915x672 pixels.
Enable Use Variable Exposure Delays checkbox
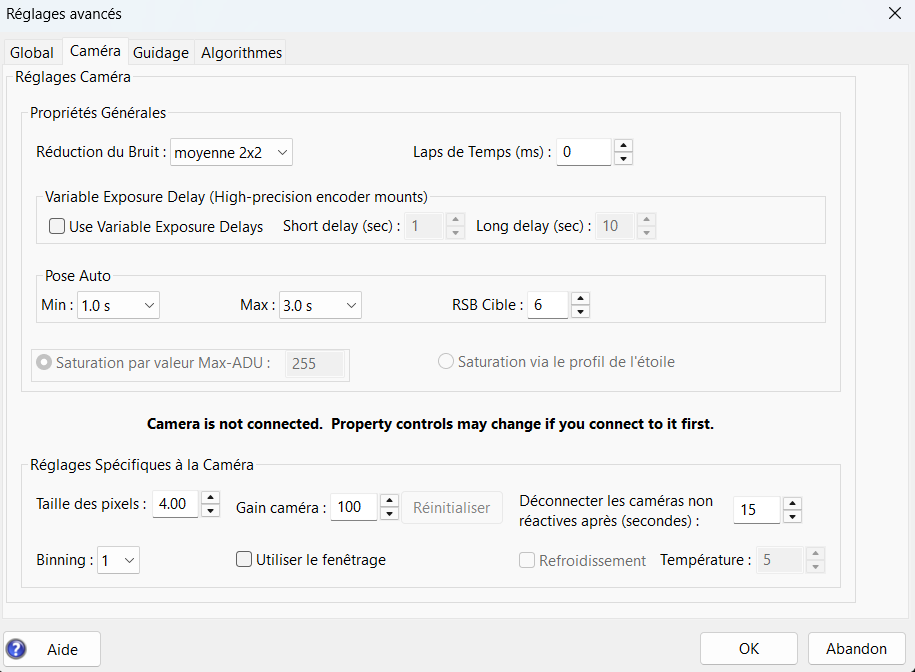click(58, 227)
